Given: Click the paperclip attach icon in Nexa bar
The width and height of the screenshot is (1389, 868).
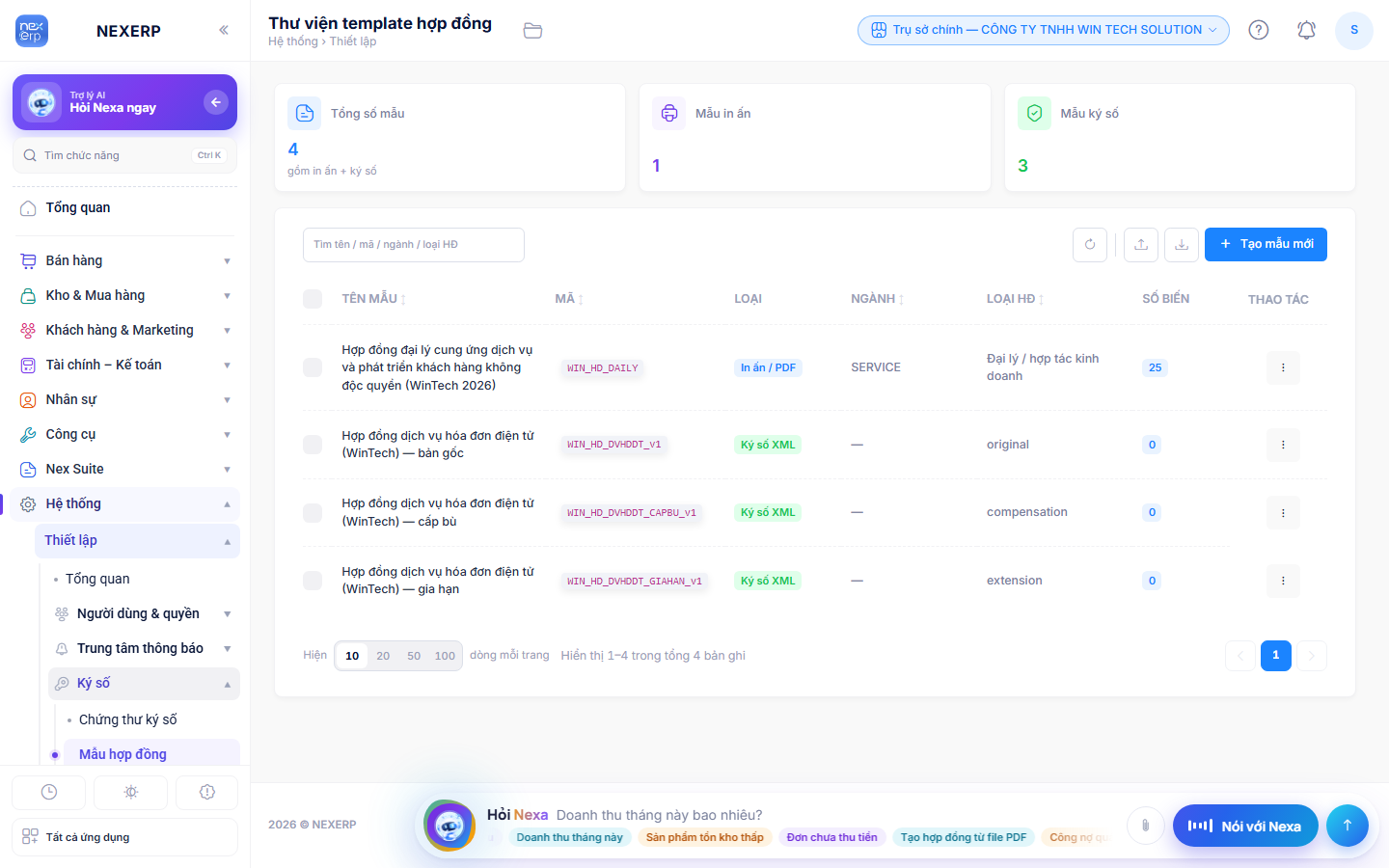Looking at the screenshot, I should 1145,826.
